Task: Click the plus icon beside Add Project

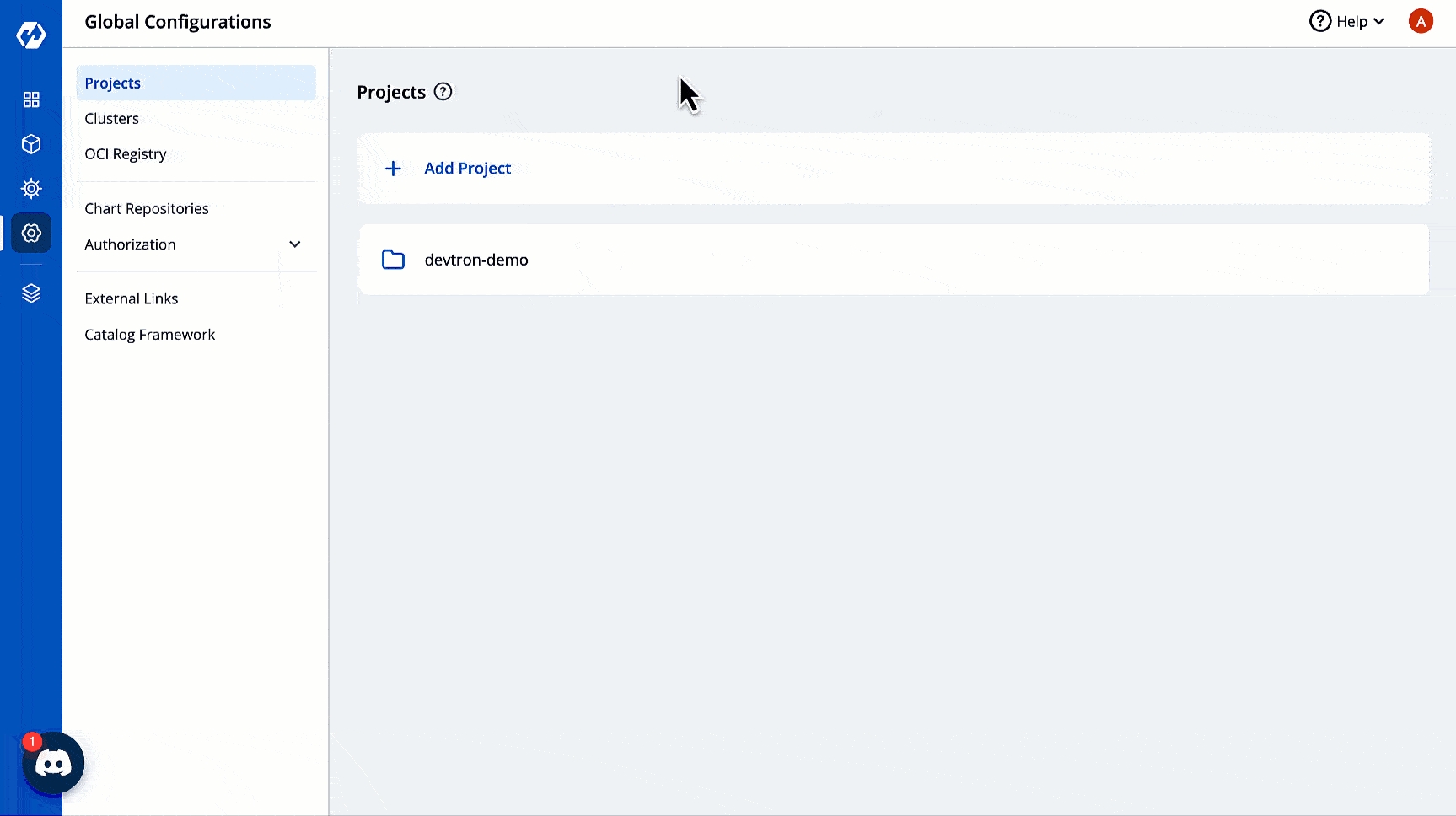Action: point(393,169)
